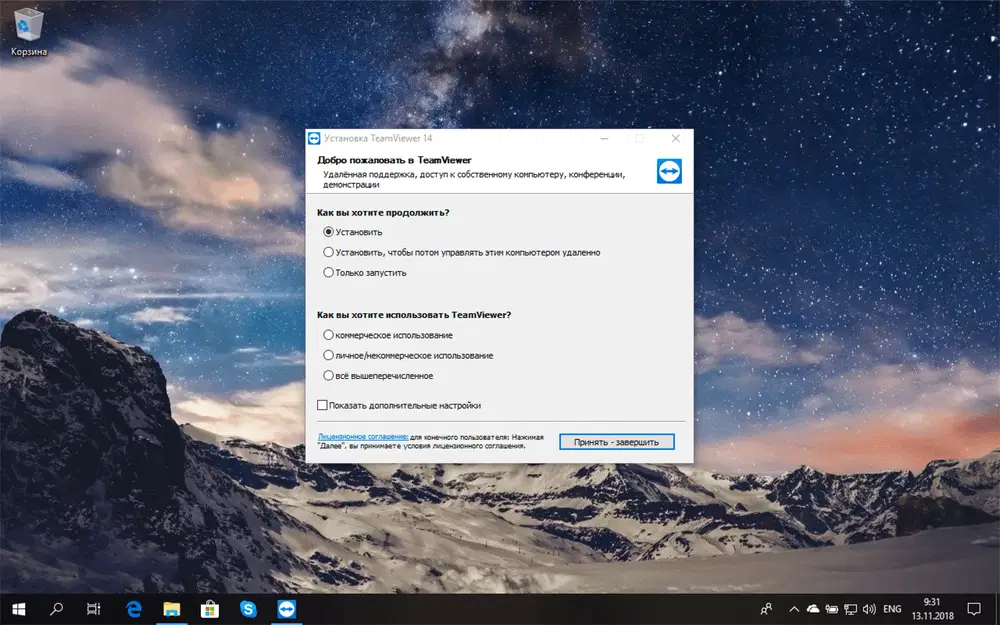Select 'личное/некоммерческое использование' radio option
Image resolution: width=1000 pixels, height=625 pixels.
408,355
